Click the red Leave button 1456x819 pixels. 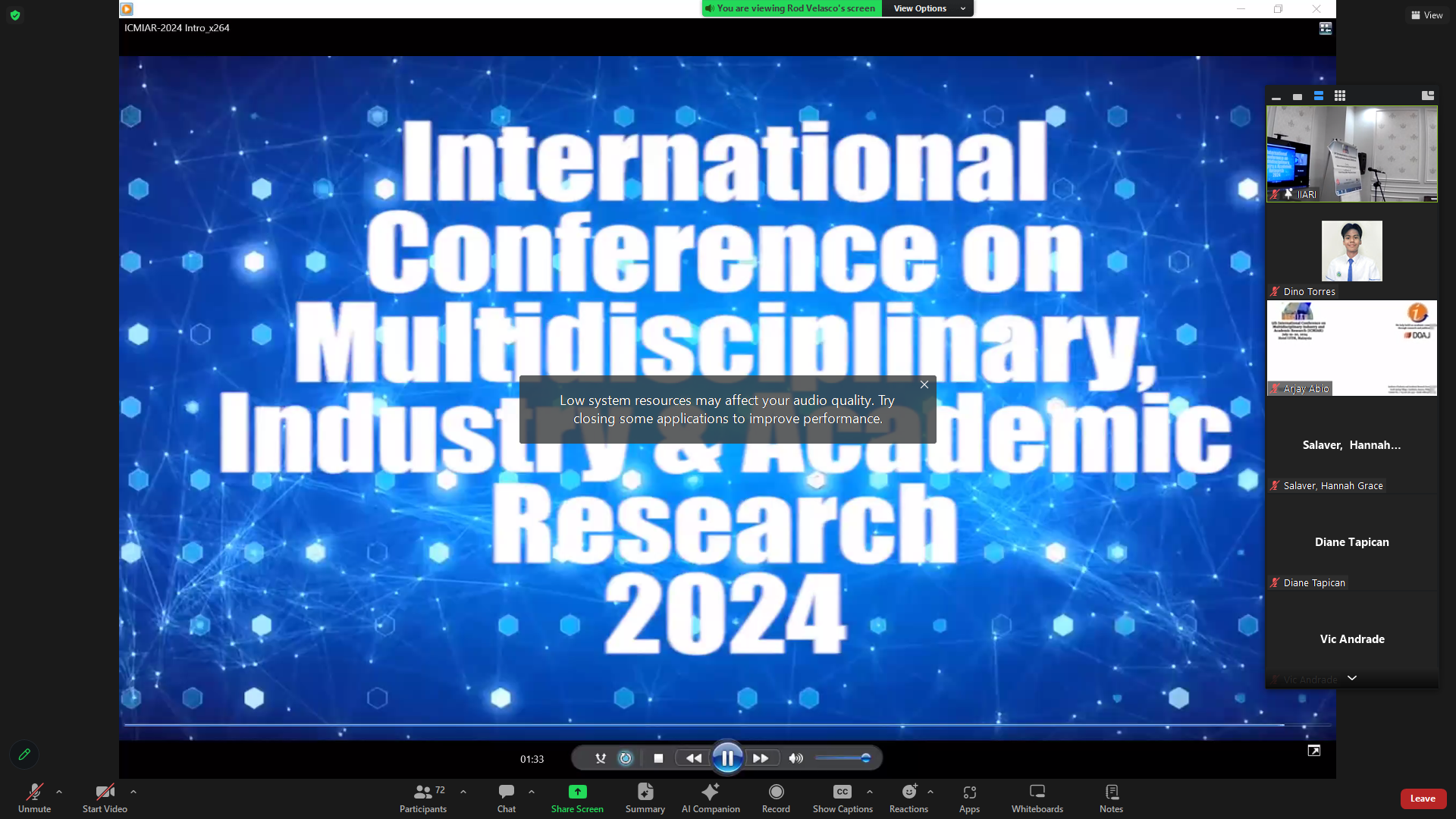(1423, 799)
